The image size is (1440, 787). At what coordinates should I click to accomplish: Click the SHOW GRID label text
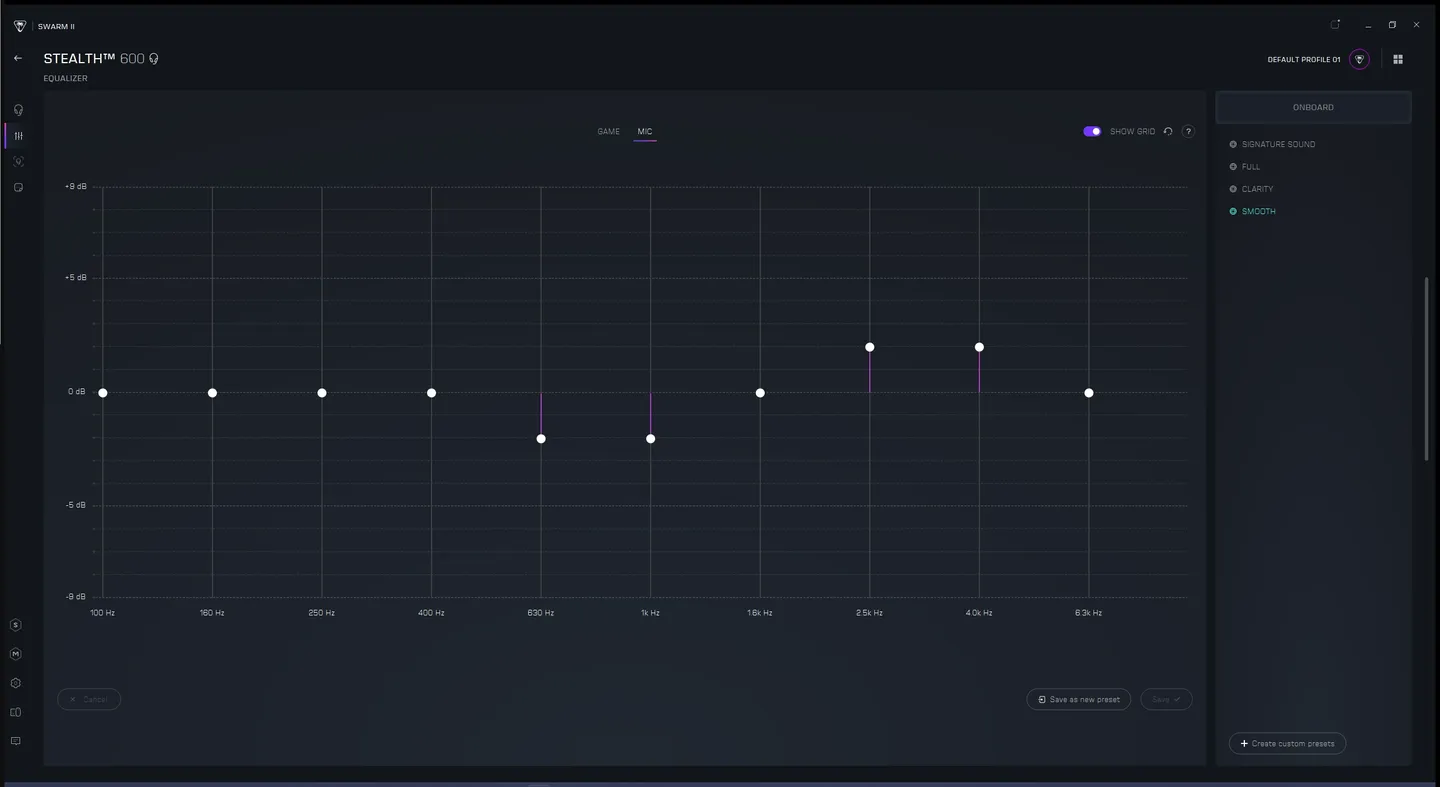point(1132,132)
